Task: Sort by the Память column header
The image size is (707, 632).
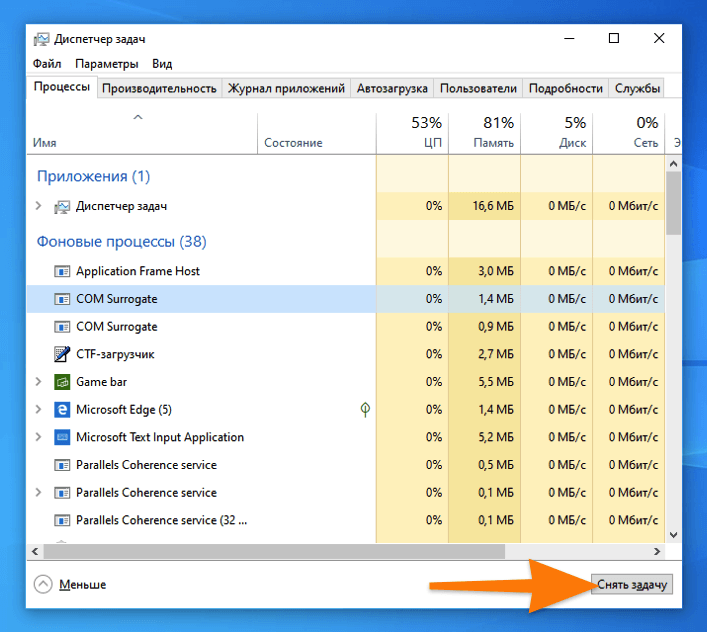Action: pos(485,133)
